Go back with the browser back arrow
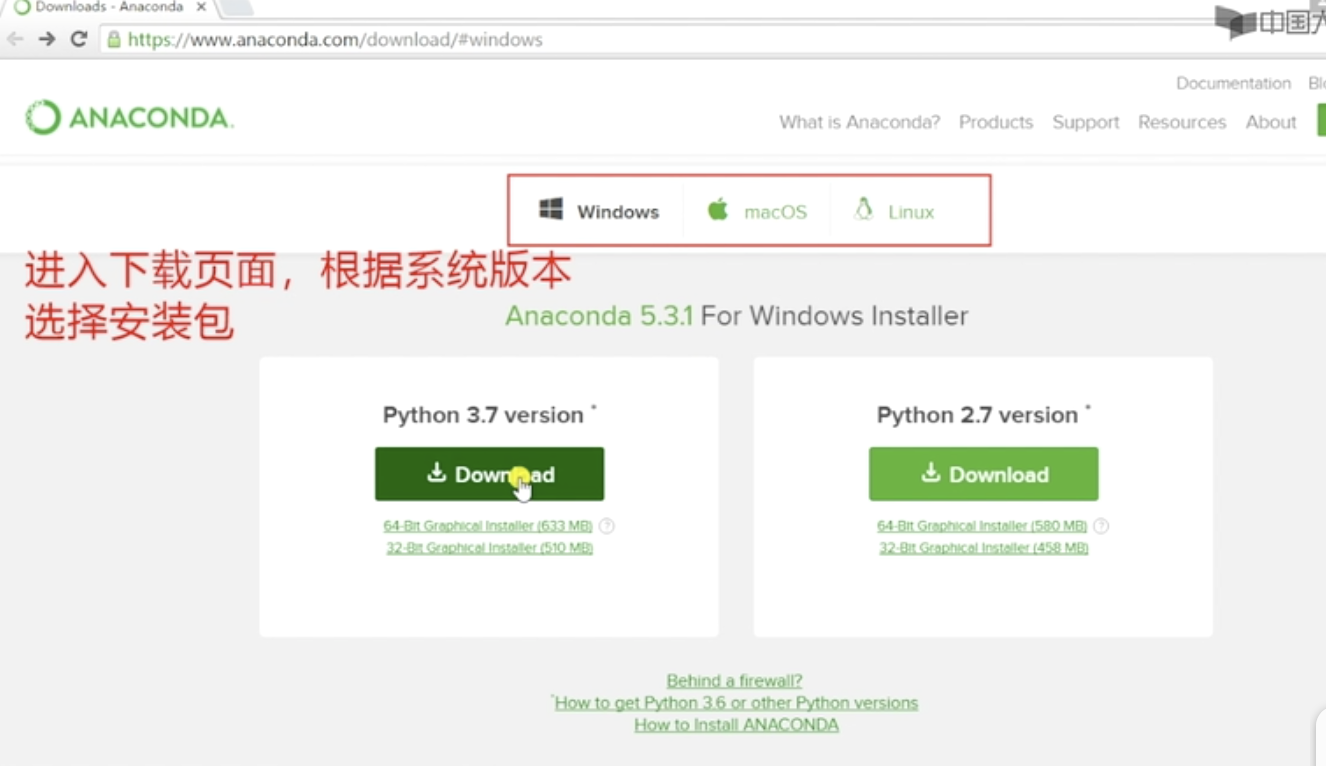1326x766 pixels. tap(15, 40)
